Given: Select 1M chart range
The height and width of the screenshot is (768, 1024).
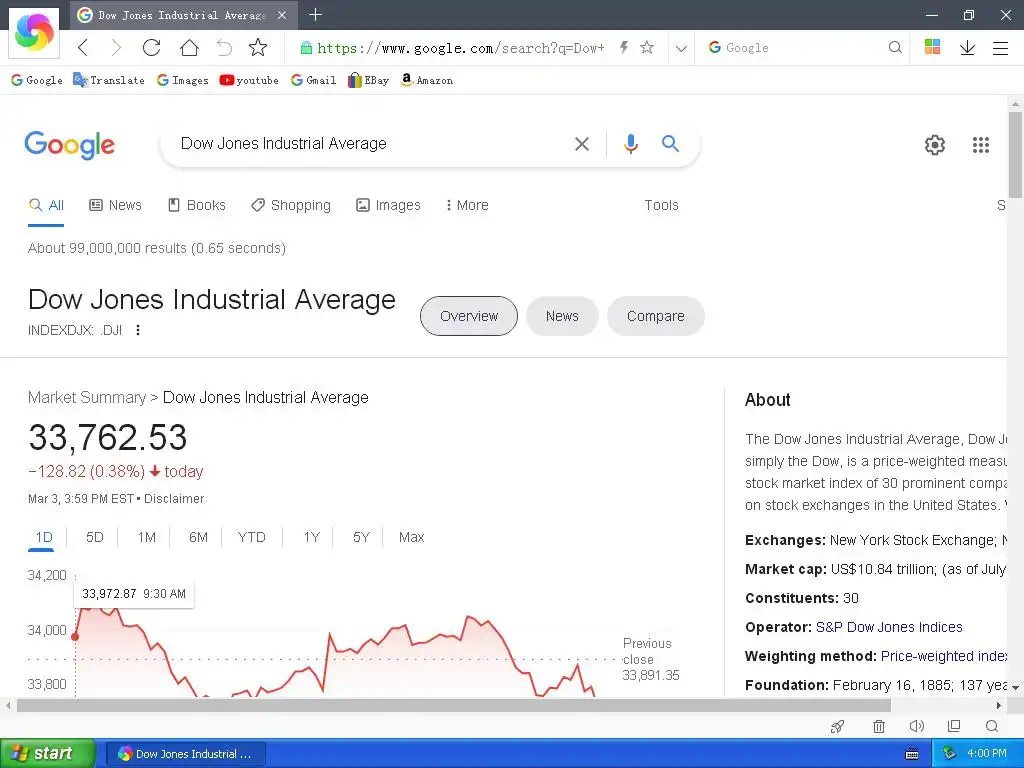Looking at the screenshot, I should 146,537.
